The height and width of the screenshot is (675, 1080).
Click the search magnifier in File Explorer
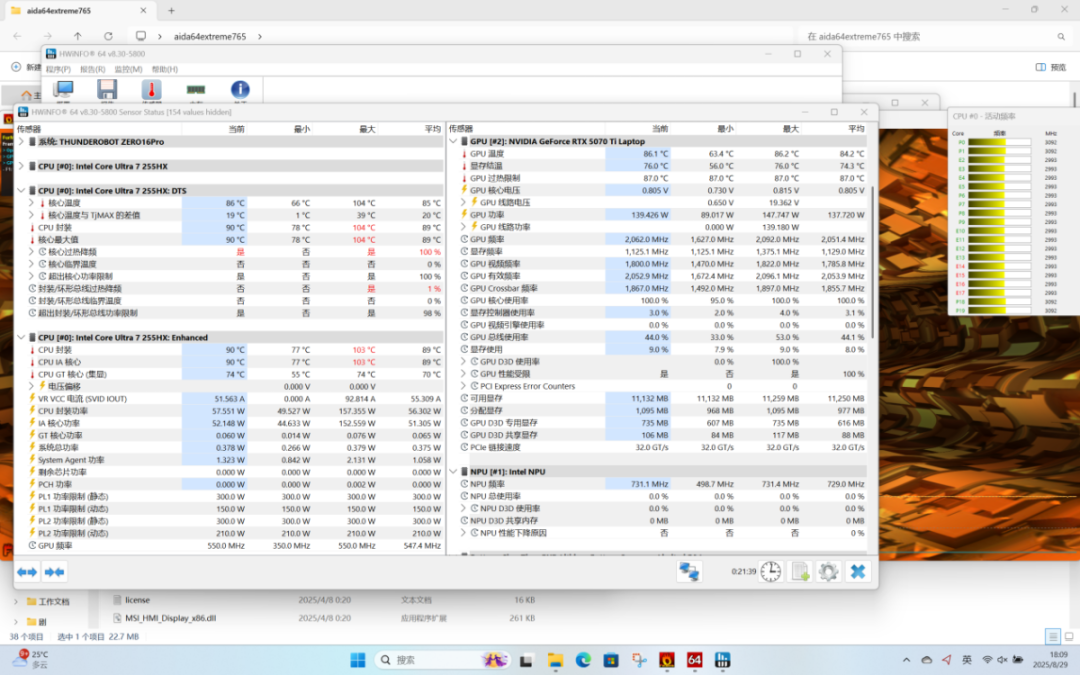pyautogui.click(x=1061, y=37)
